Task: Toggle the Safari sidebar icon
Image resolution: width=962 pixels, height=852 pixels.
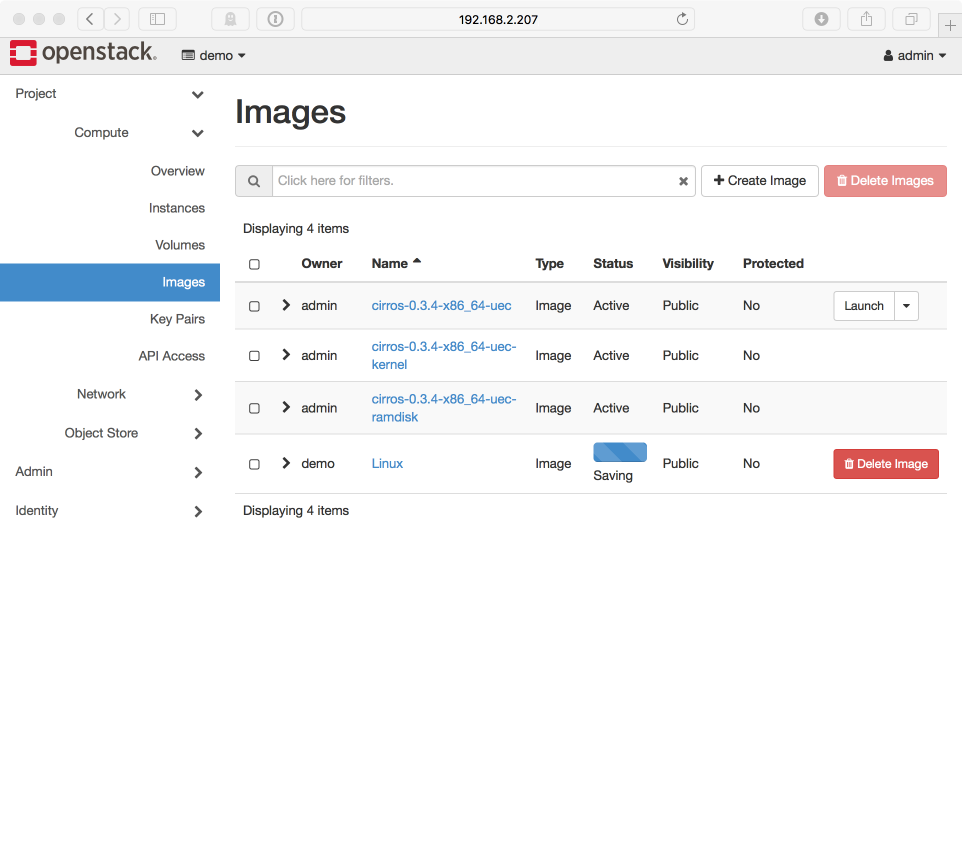Action: tap(157, 19)
